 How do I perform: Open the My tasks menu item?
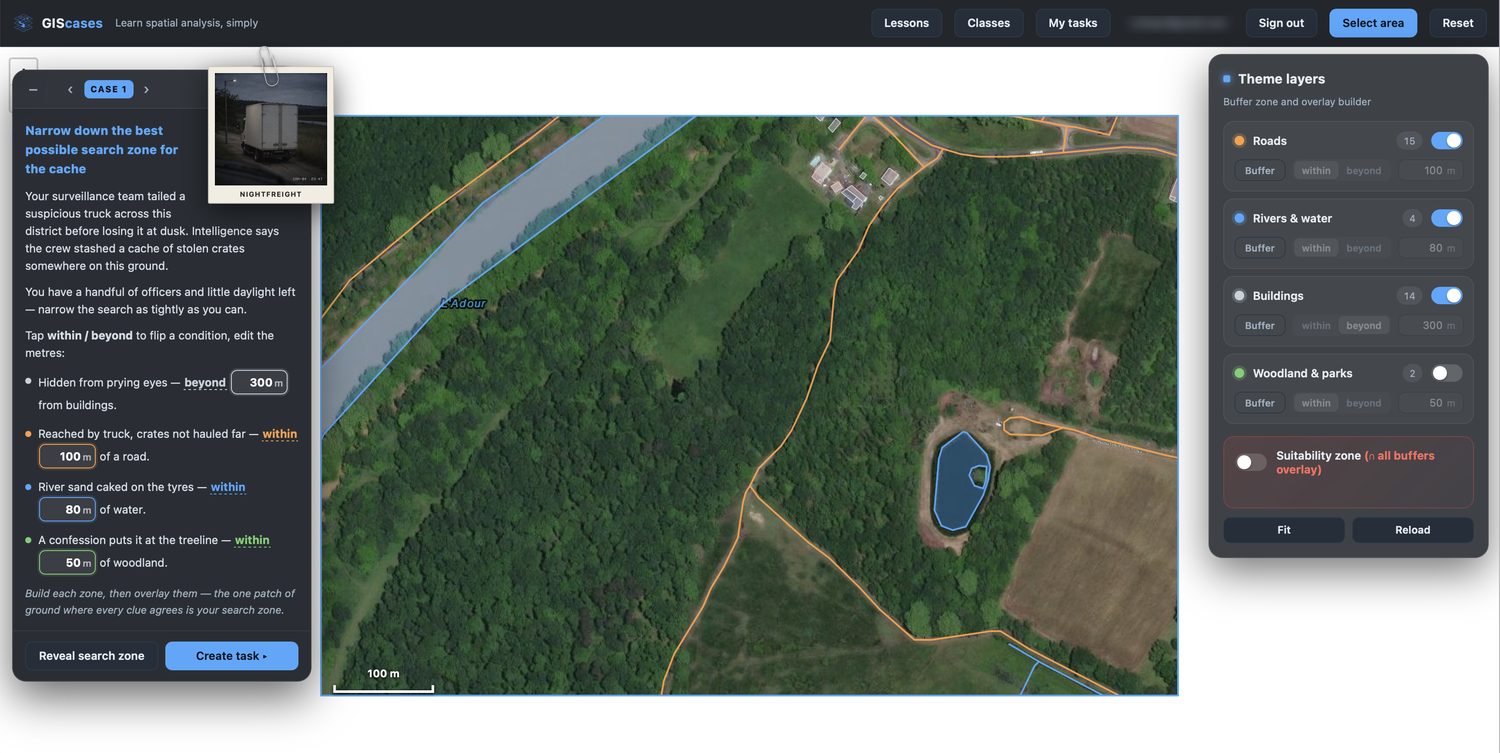(1073, 23)
